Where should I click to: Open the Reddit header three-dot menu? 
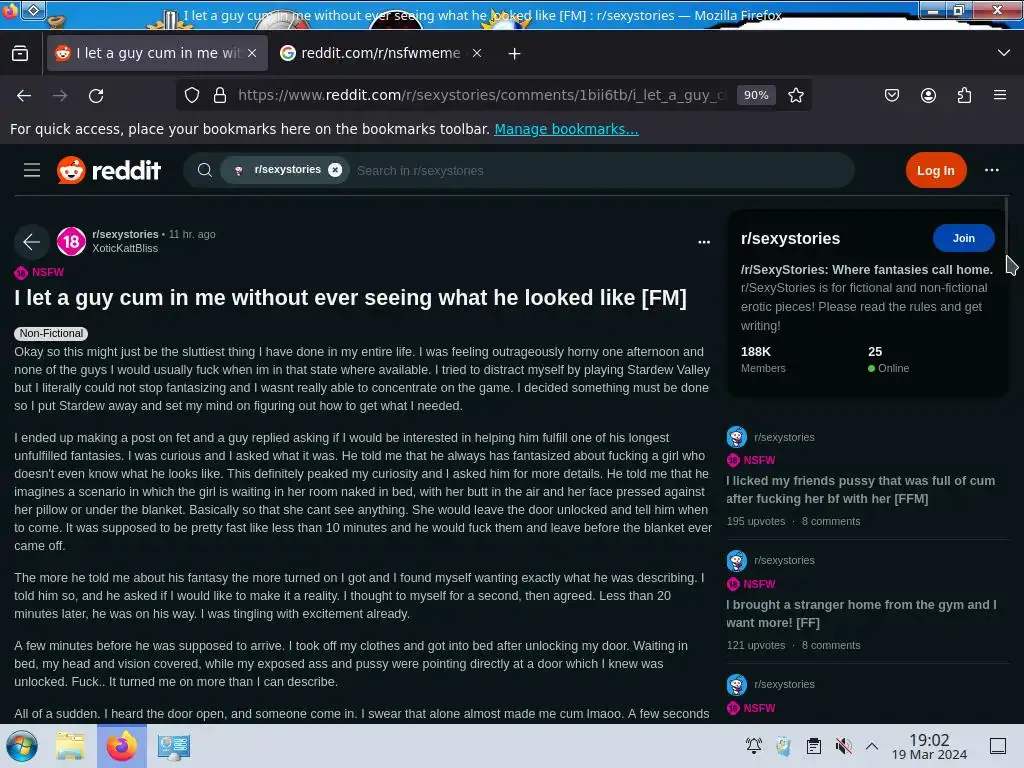pyautogui.click(x=991, y=170)
